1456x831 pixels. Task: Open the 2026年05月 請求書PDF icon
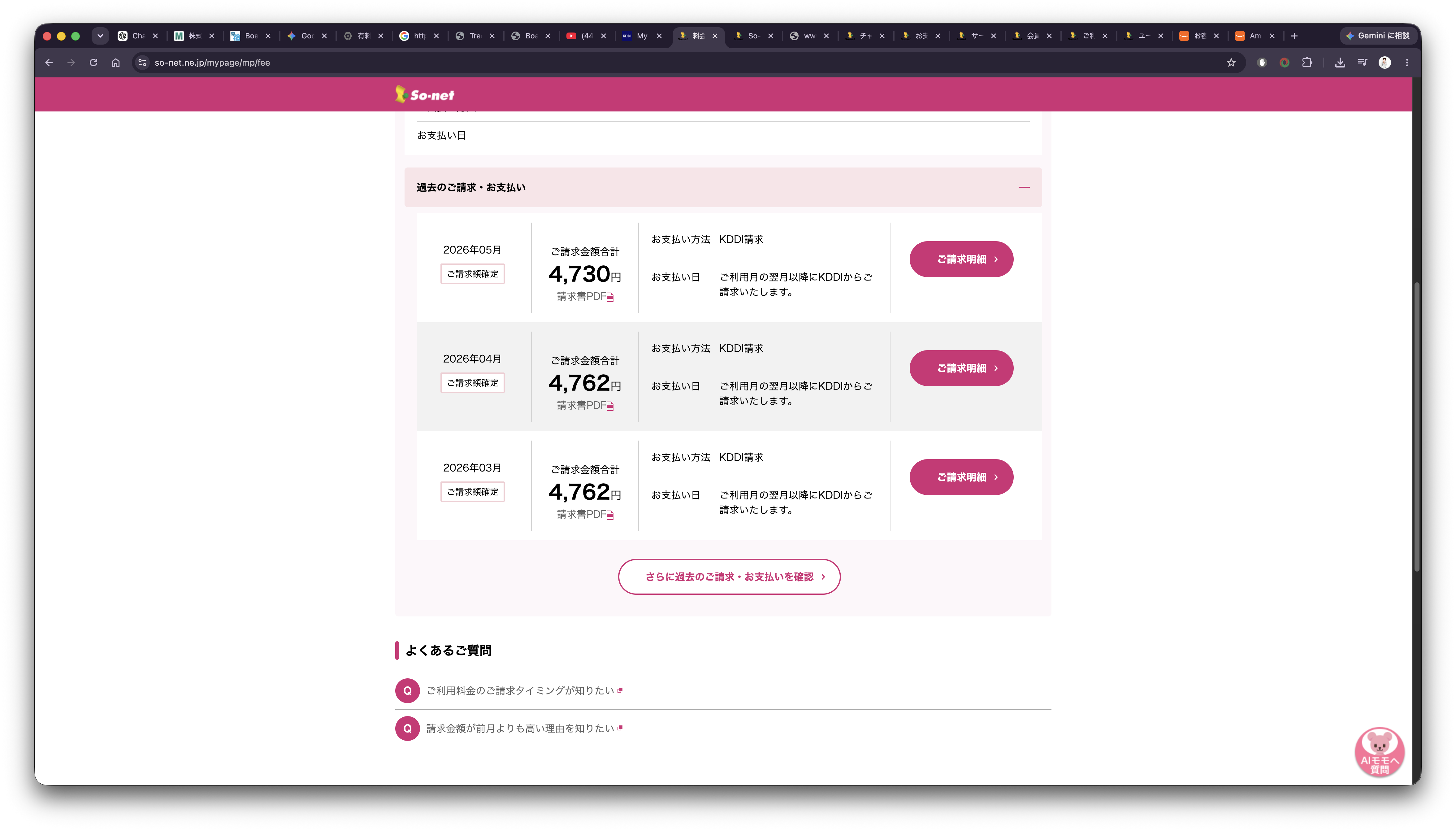pyautogui.click(x=610, y=297)
